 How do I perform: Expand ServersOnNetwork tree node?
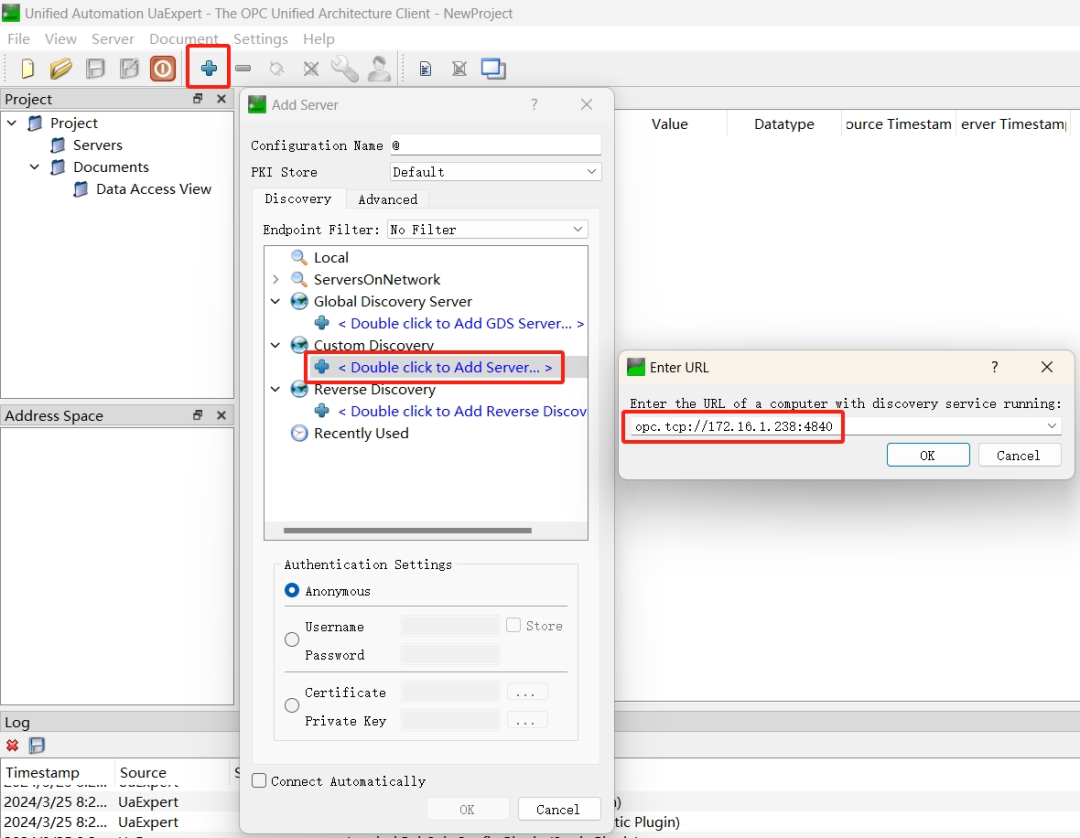(x=276, y=280)
